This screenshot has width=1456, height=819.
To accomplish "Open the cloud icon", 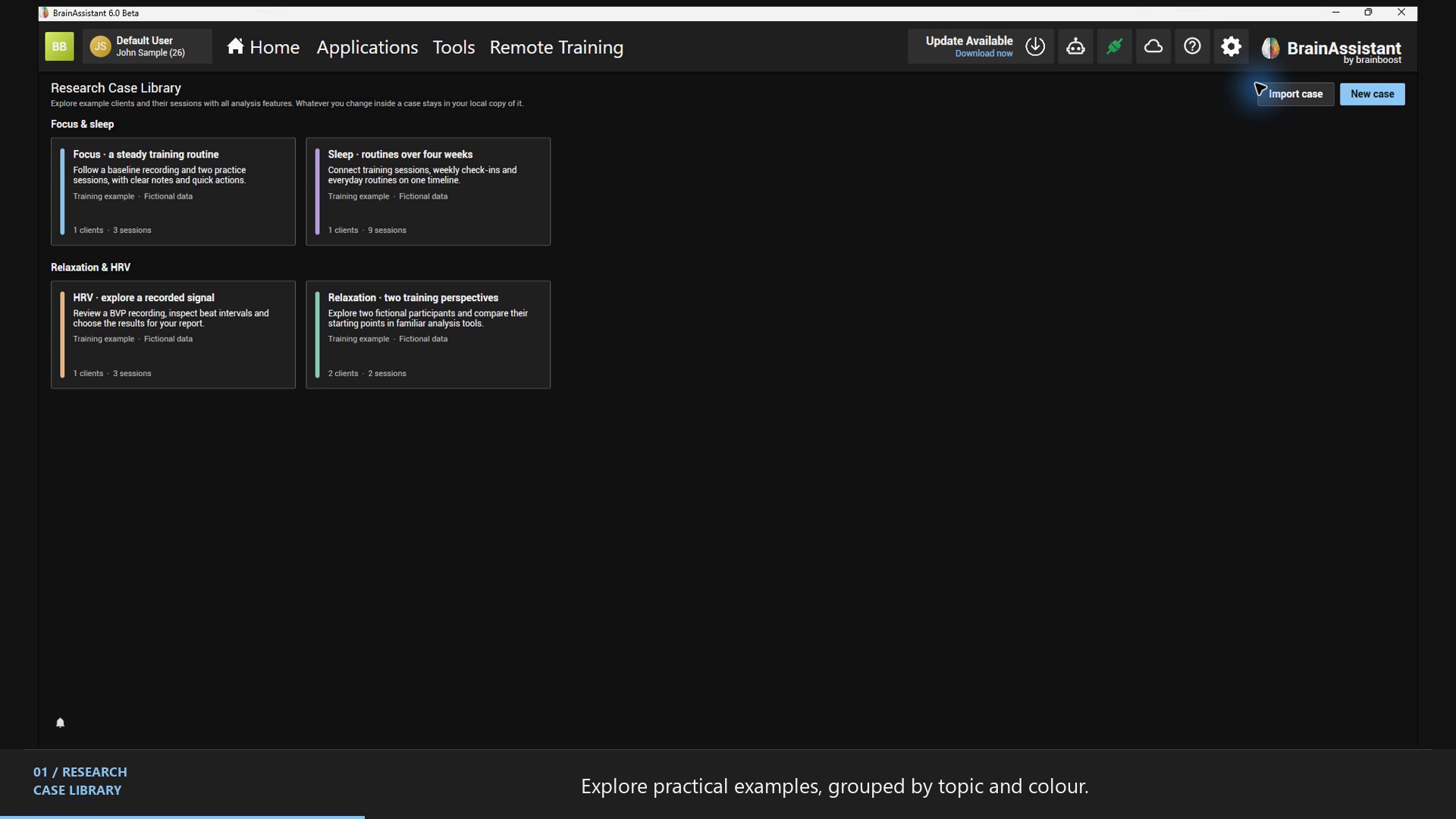I will (1153, 47).
